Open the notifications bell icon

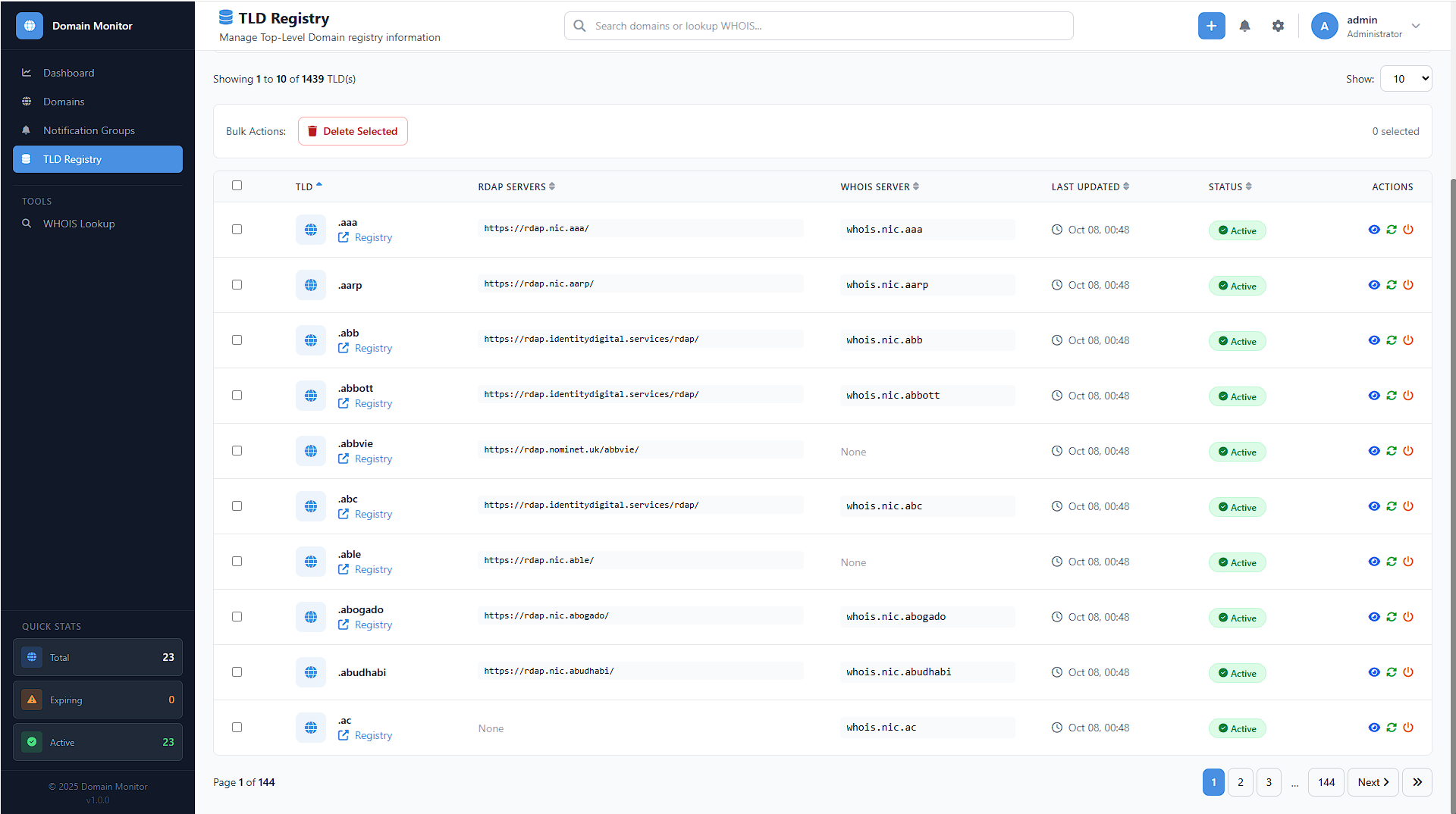click(1244, 26)
